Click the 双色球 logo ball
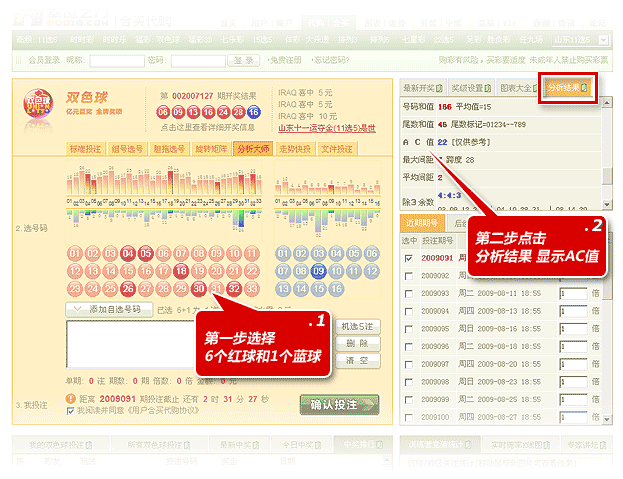Screen dimensions: 623x479 click(38, 104)
